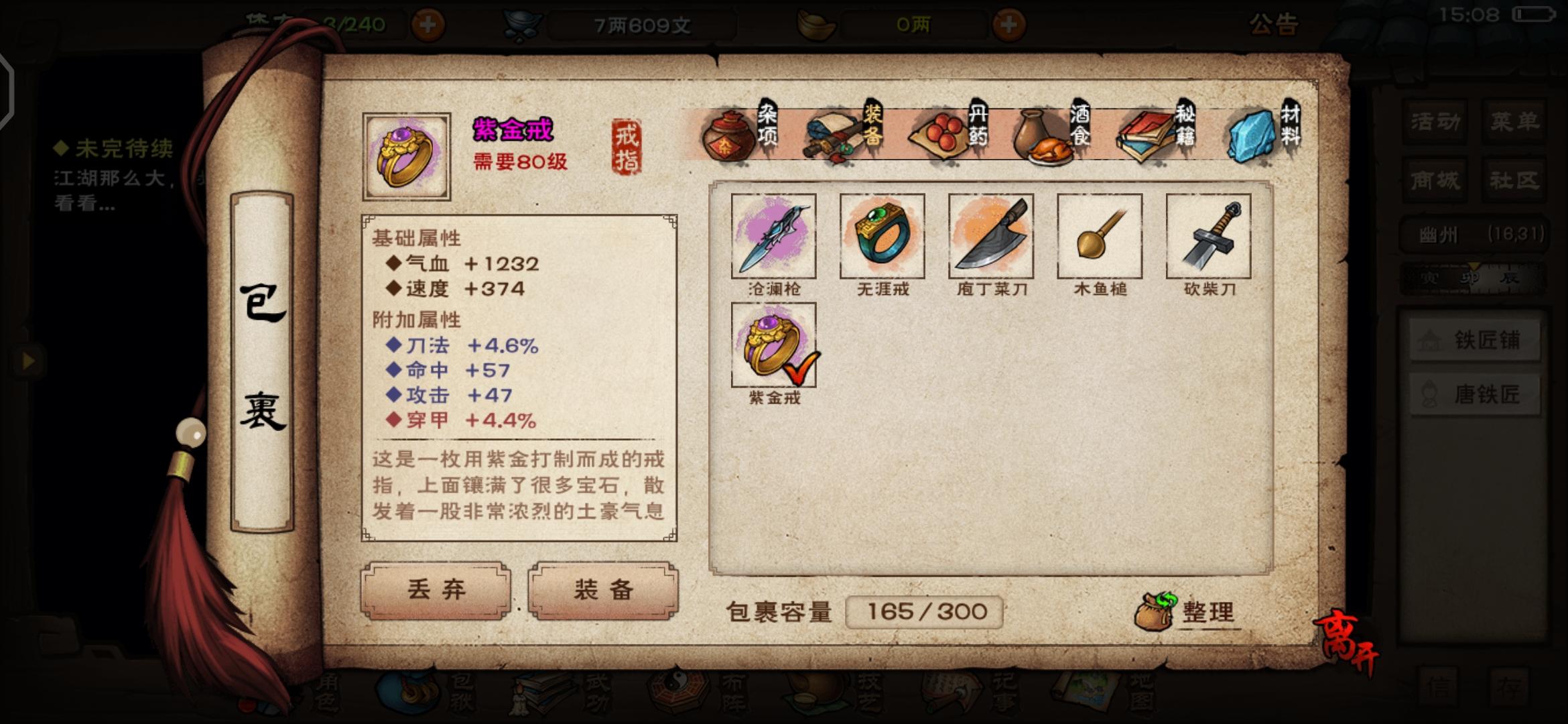Tap the plus icon beside 0两 gold

coord(1008,25)
